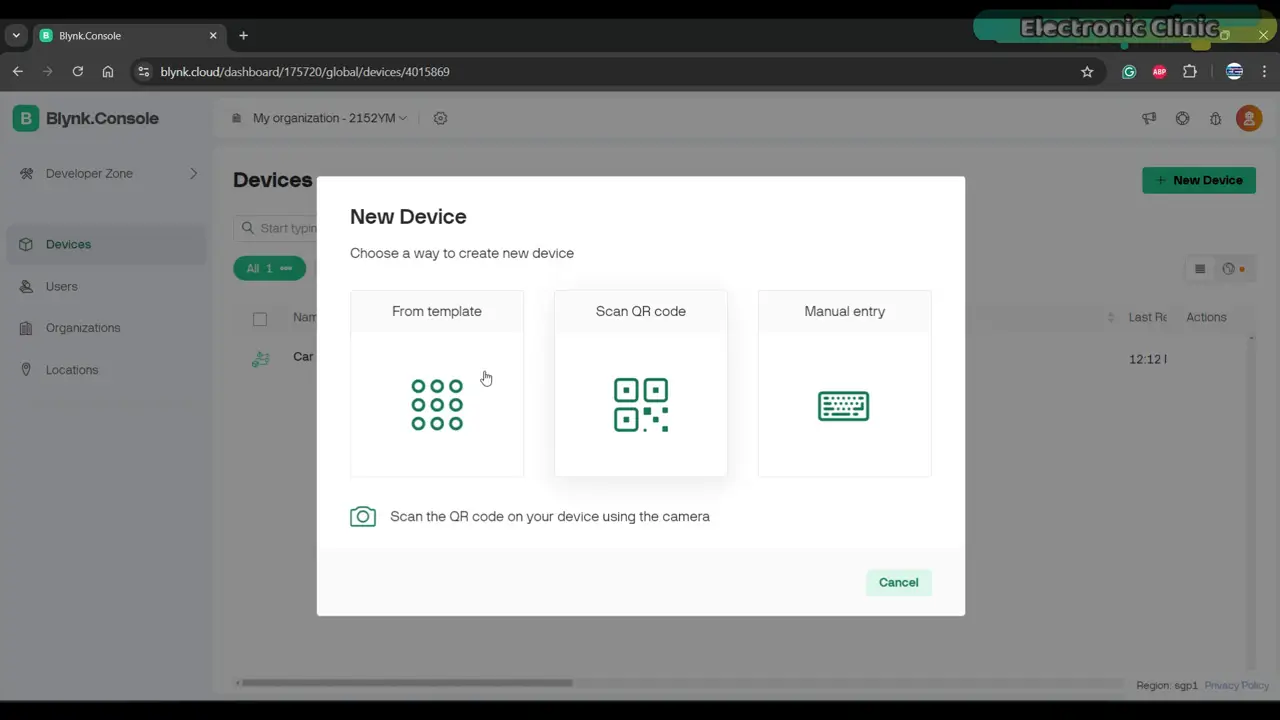Click the Users icon in sidebar
1280x720 pixels.
(x=26, y=286)
